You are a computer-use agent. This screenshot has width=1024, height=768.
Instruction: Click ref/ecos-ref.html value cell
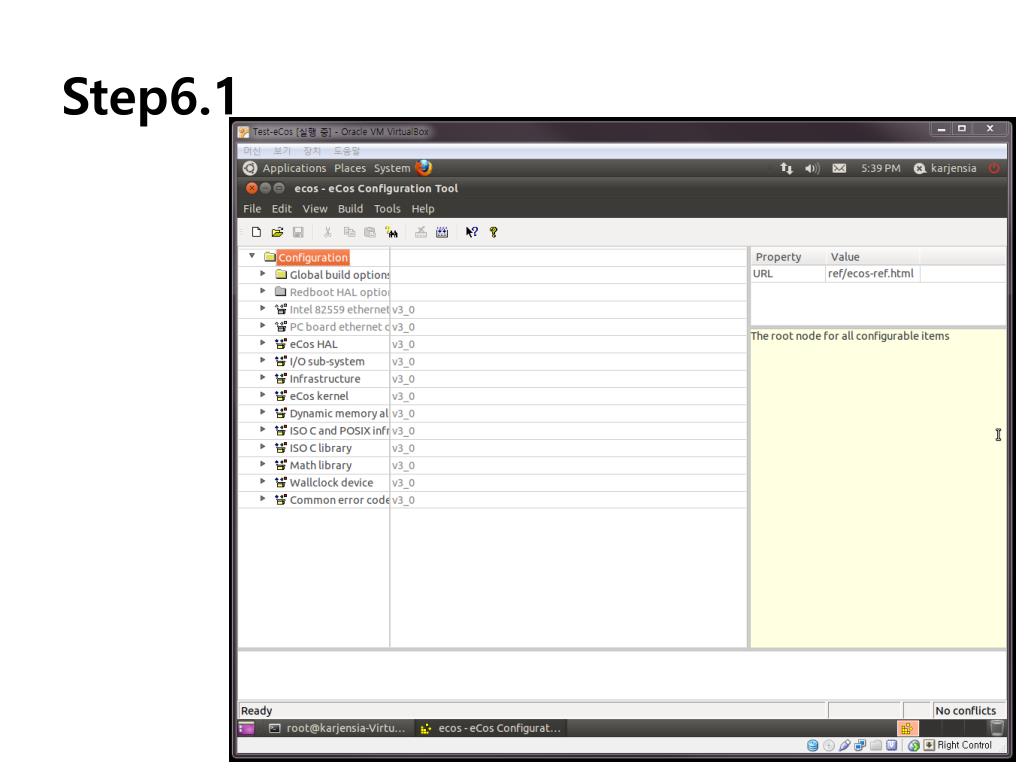(871, 274)
